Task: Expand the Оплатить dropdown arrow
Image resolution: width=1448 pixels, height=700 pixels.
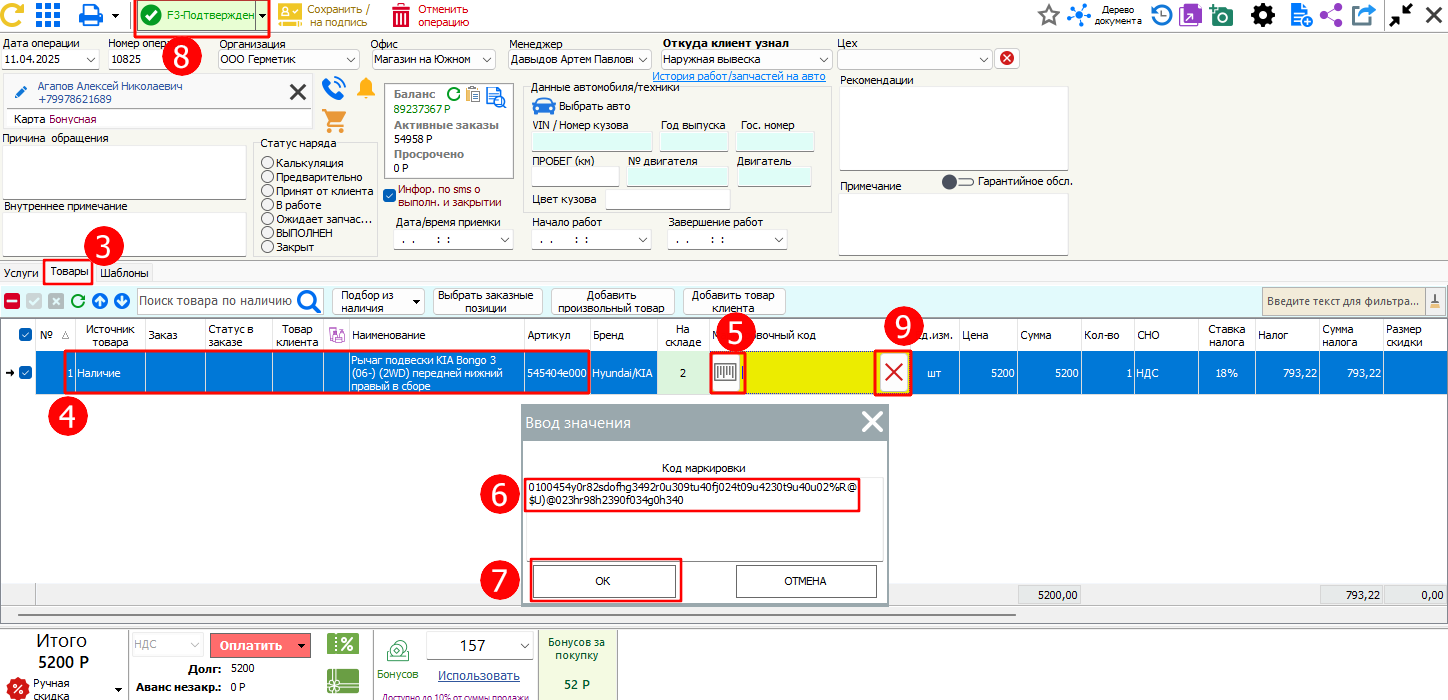Action: tap(302, 646)
